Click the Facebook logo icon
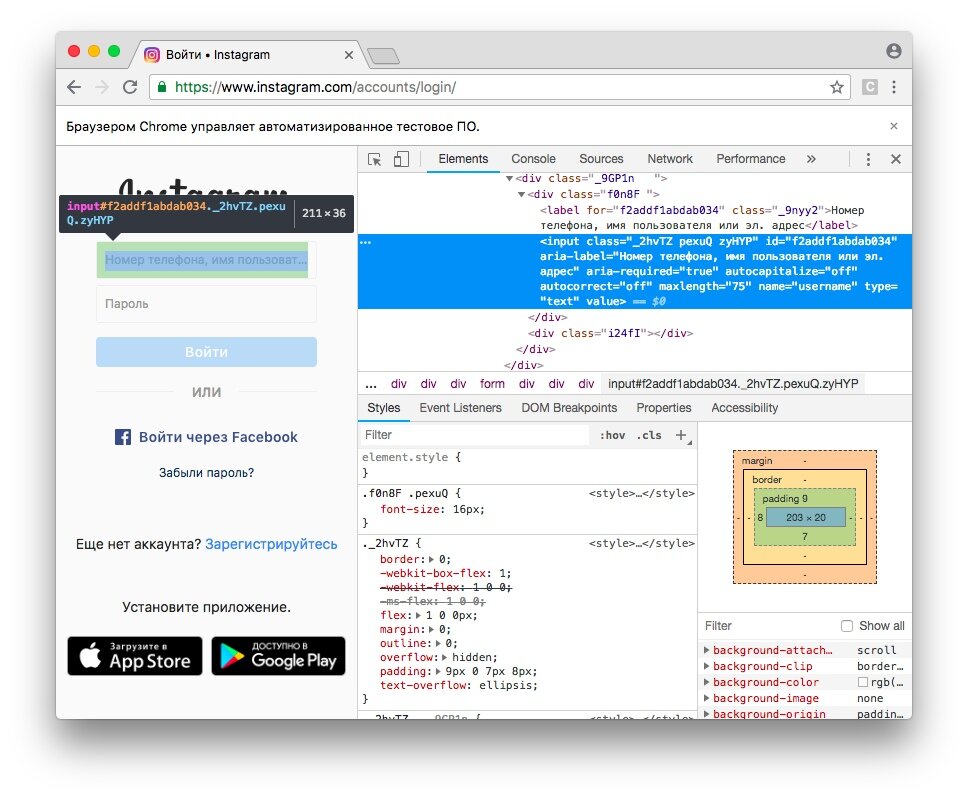The image size is (968, 799). pyautogui.click(x=123, y=437)
